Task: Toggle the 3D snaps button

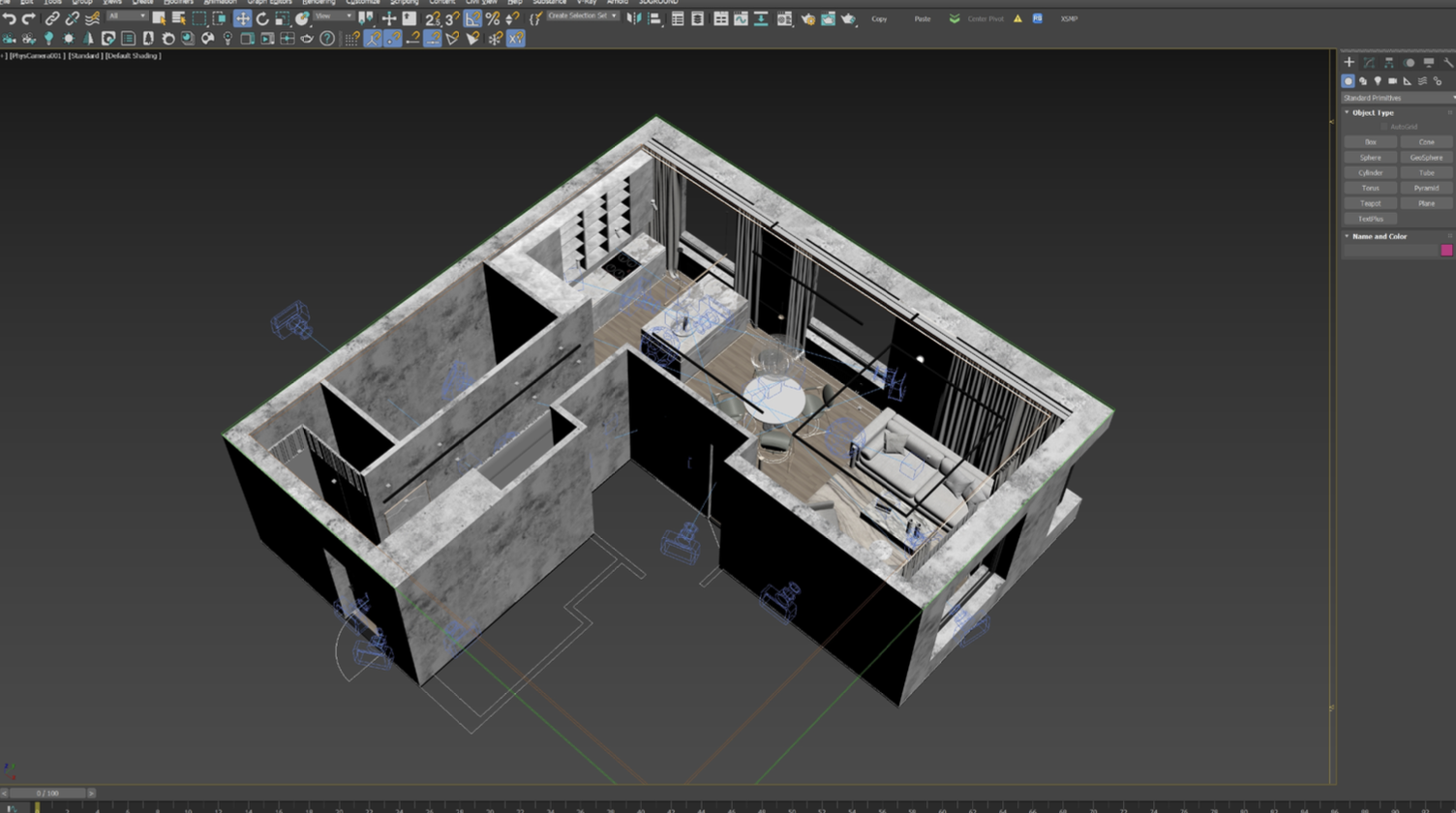Action: coord(452,18)
